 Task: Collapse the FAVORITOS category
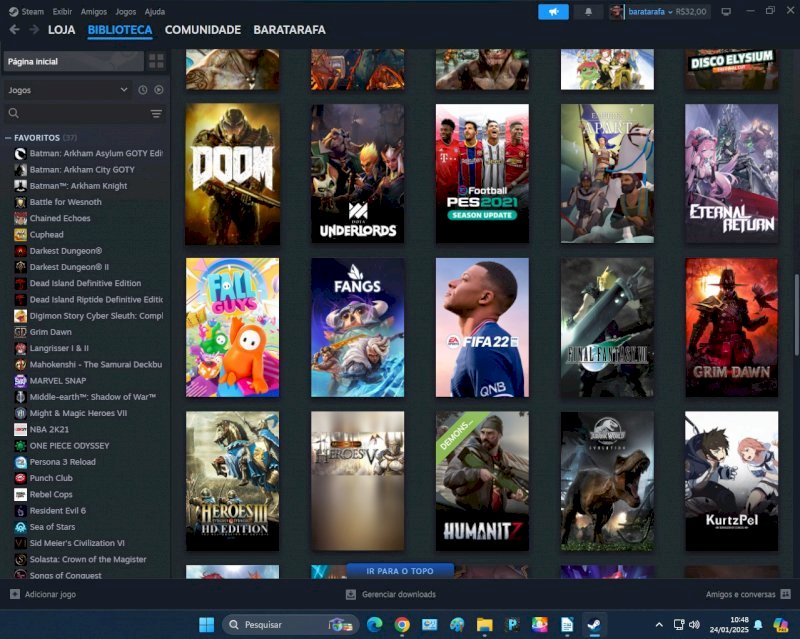(8, 138)
